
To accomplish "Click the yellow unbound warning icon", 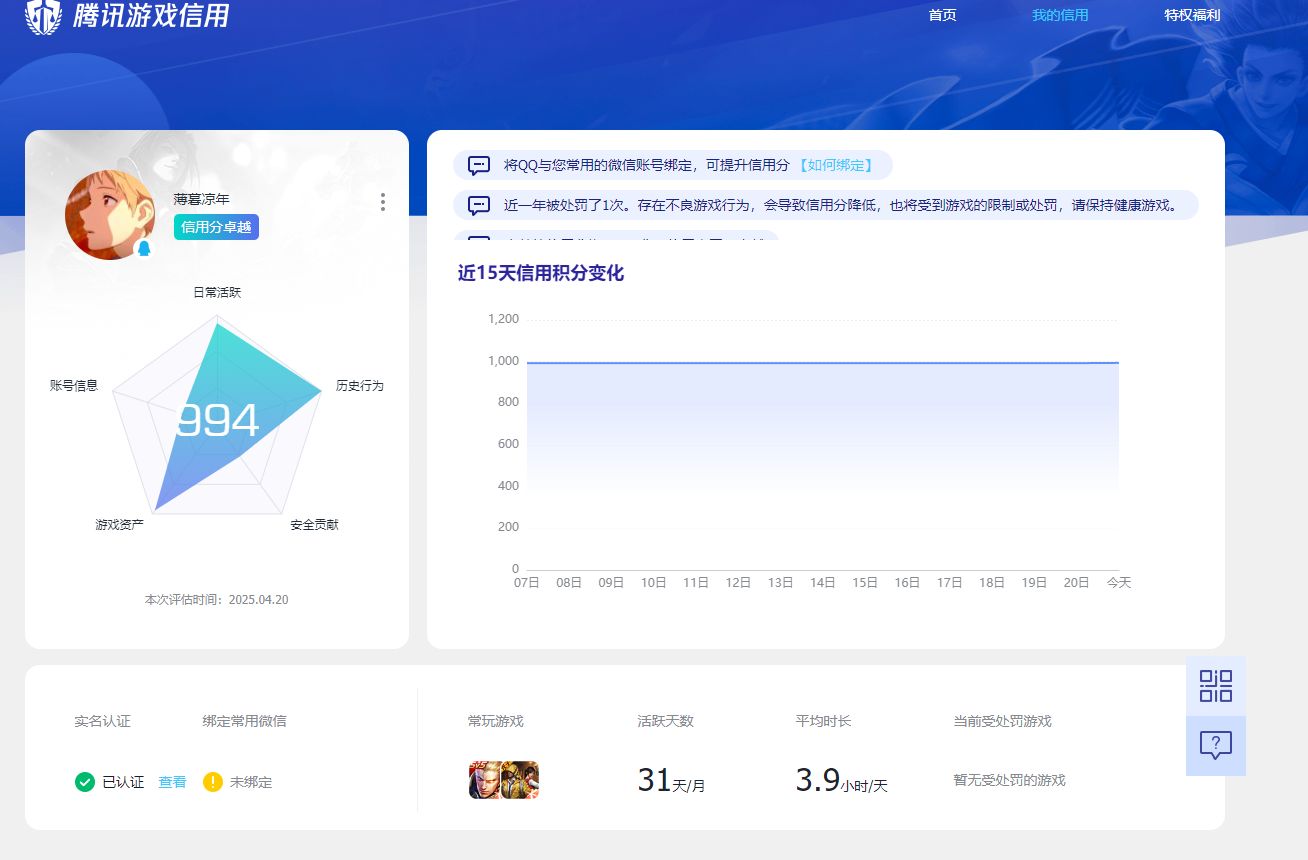I will 213,782.
